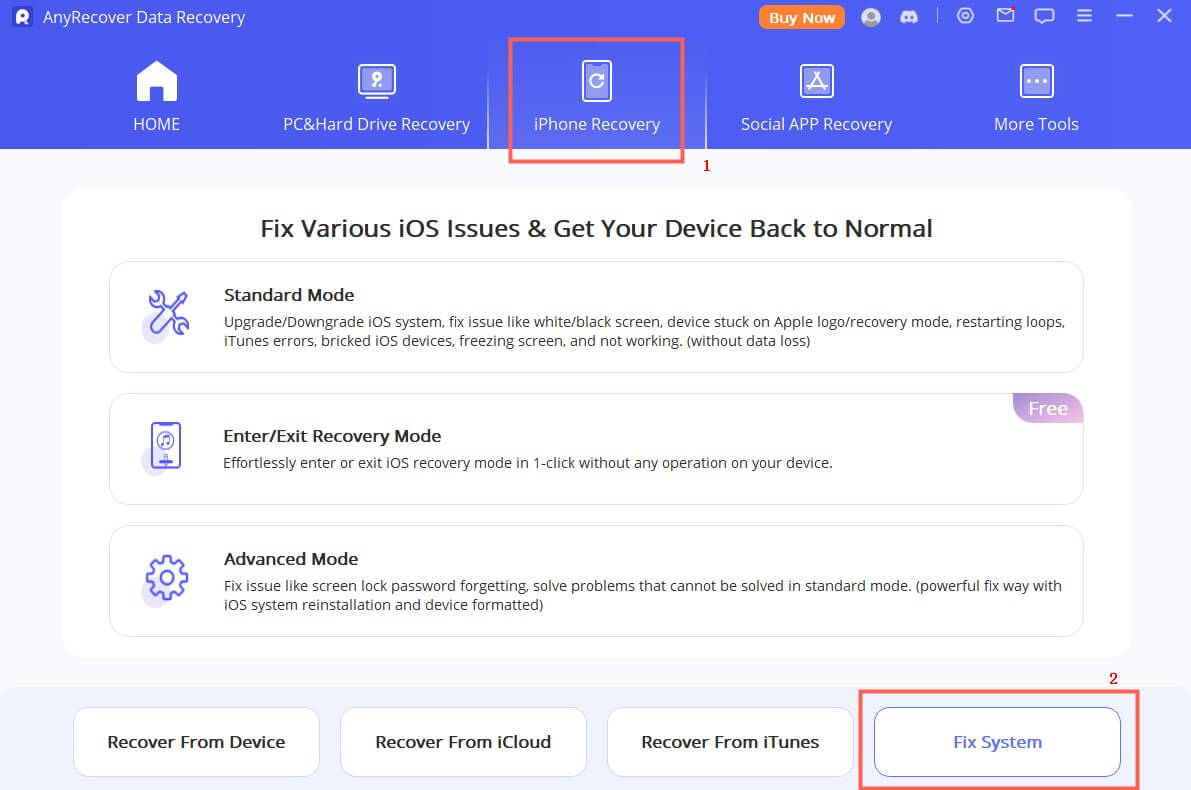Click the Recover From iCloud button
This screenshot has height=790, width=1191.
pos(463,742)
